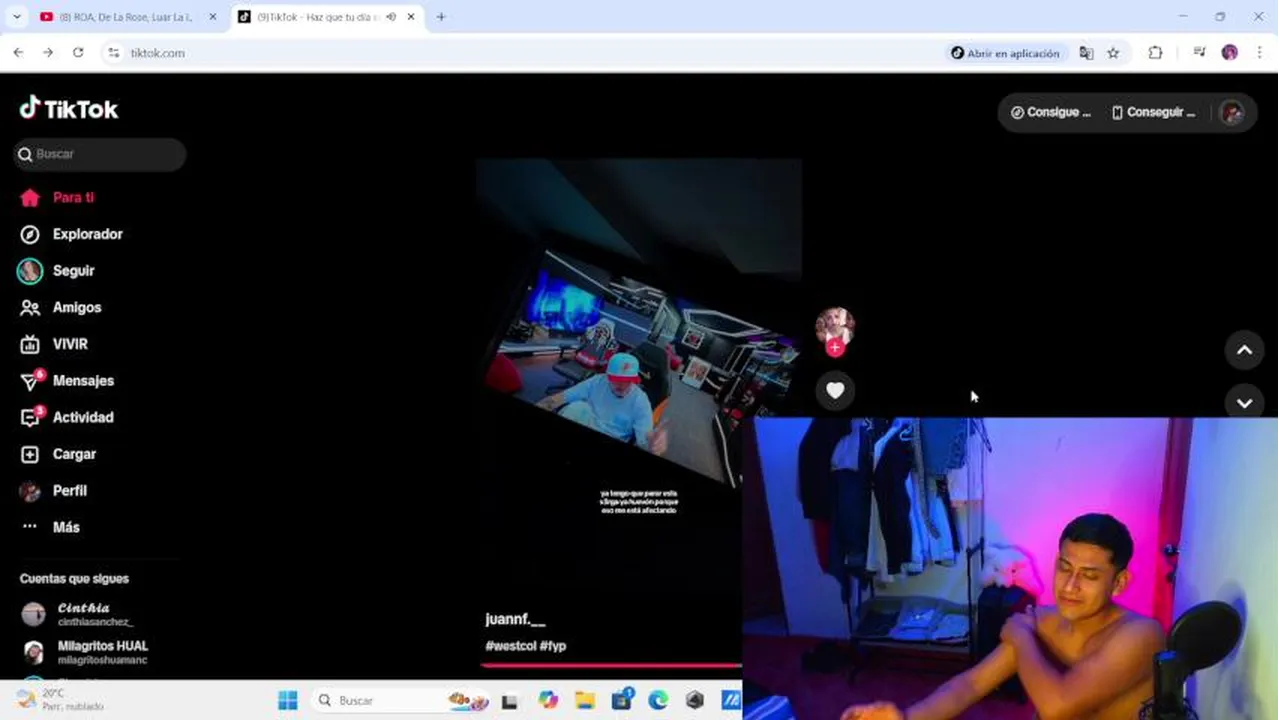Screen dimensions: 1278x720
Task: Open the browser extensions puzzle icon
Action: point(1155,53)
